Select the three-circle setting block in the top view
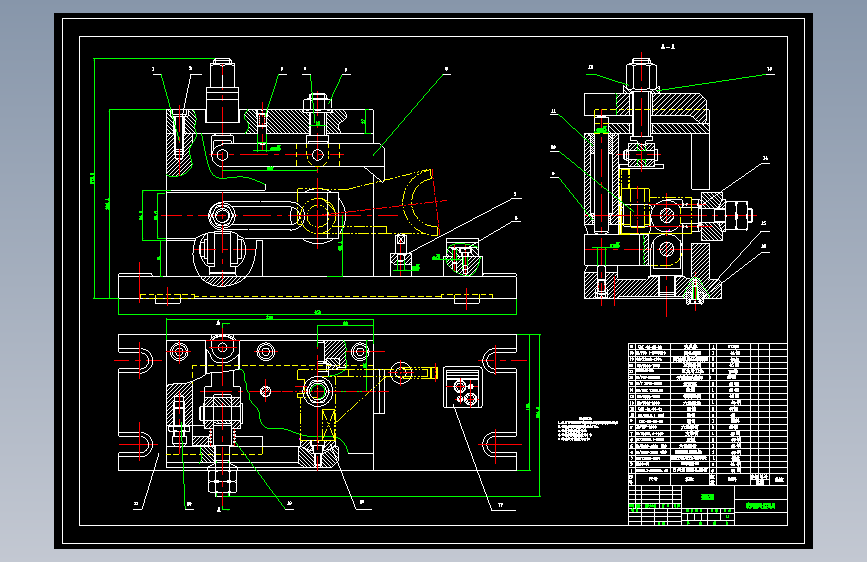 pos(463,387)
